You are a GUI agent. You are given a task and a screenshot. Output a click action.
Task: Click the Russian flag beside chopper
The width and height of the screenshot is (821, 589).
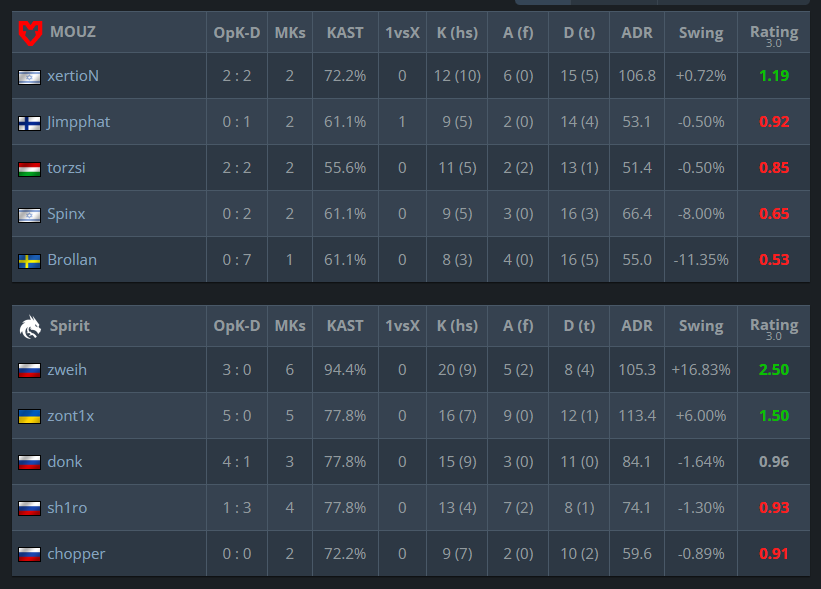click(x=29, y=555)
